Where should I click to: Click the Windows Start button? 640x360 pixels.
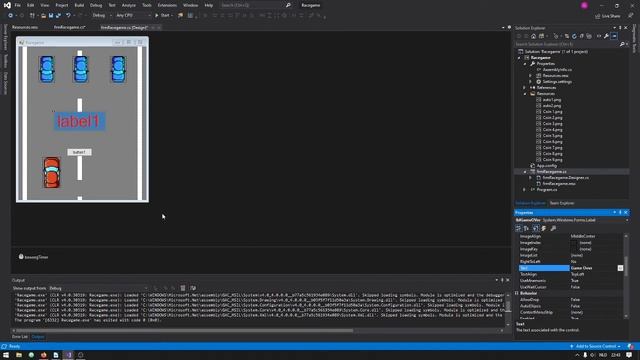coord(6,355)
